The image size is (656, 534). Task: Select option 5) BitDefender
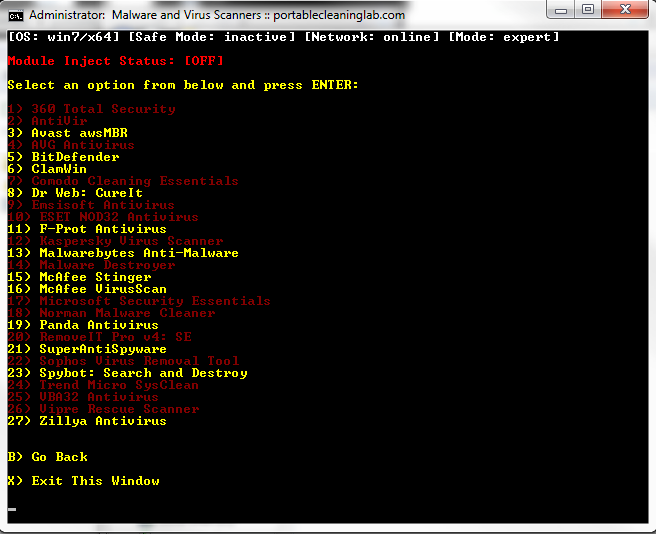(x=63, y=157)
